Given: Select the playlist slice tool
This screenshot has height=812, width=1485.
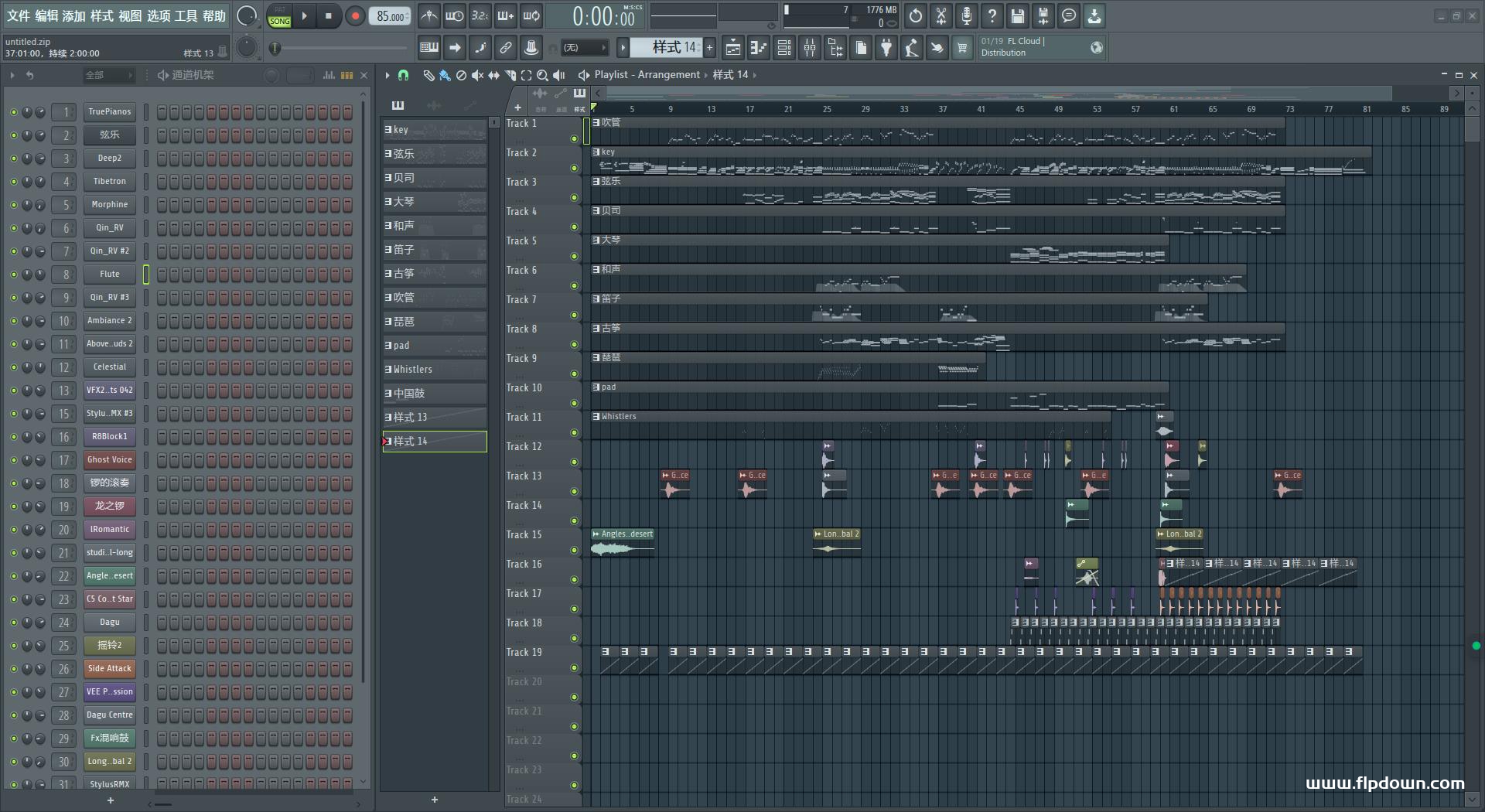Looking at the screenshot, I should (510, 75).
